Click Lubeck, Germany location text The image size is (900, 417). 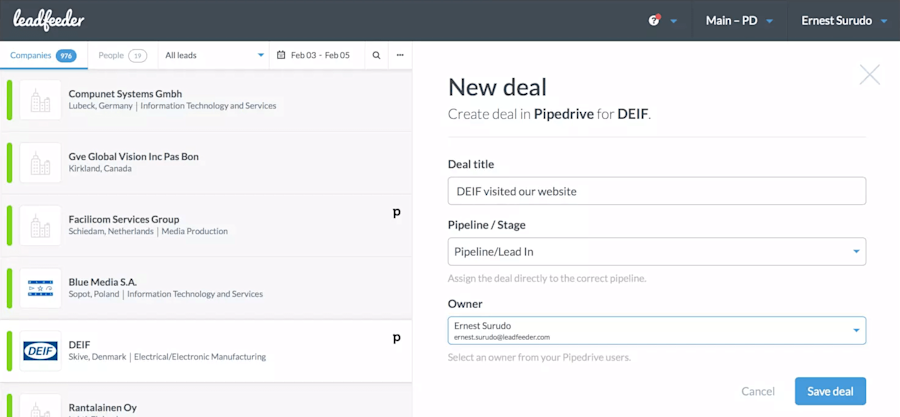pyautogui.click(x=100, y=106)
